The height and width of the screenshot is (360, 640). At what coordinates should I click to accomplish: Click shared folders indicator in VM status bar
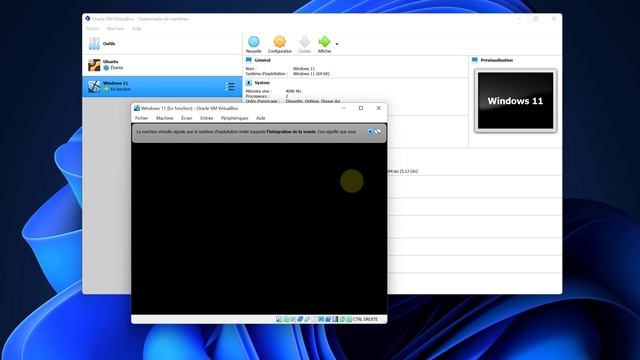coord(313,319)
